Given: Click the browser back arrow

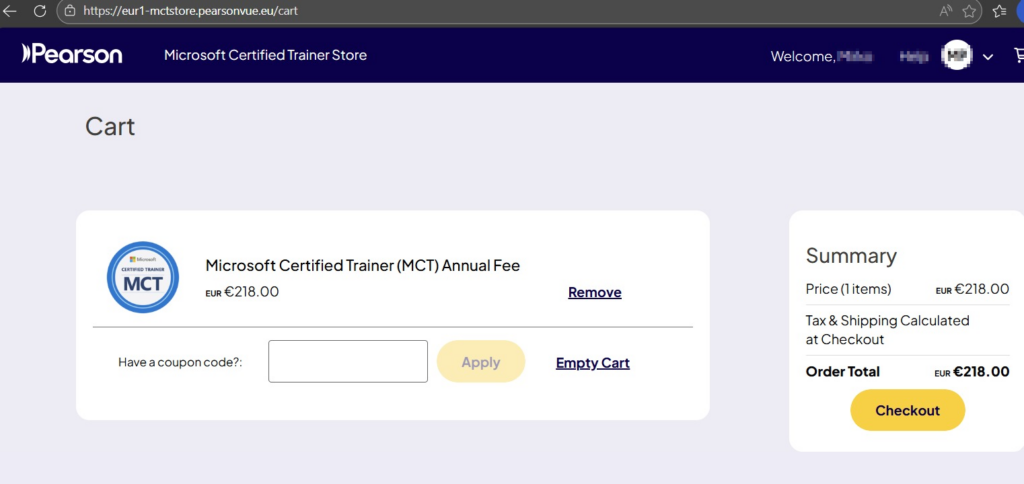Looking at the screenshot, I should [x=11, y=11].
